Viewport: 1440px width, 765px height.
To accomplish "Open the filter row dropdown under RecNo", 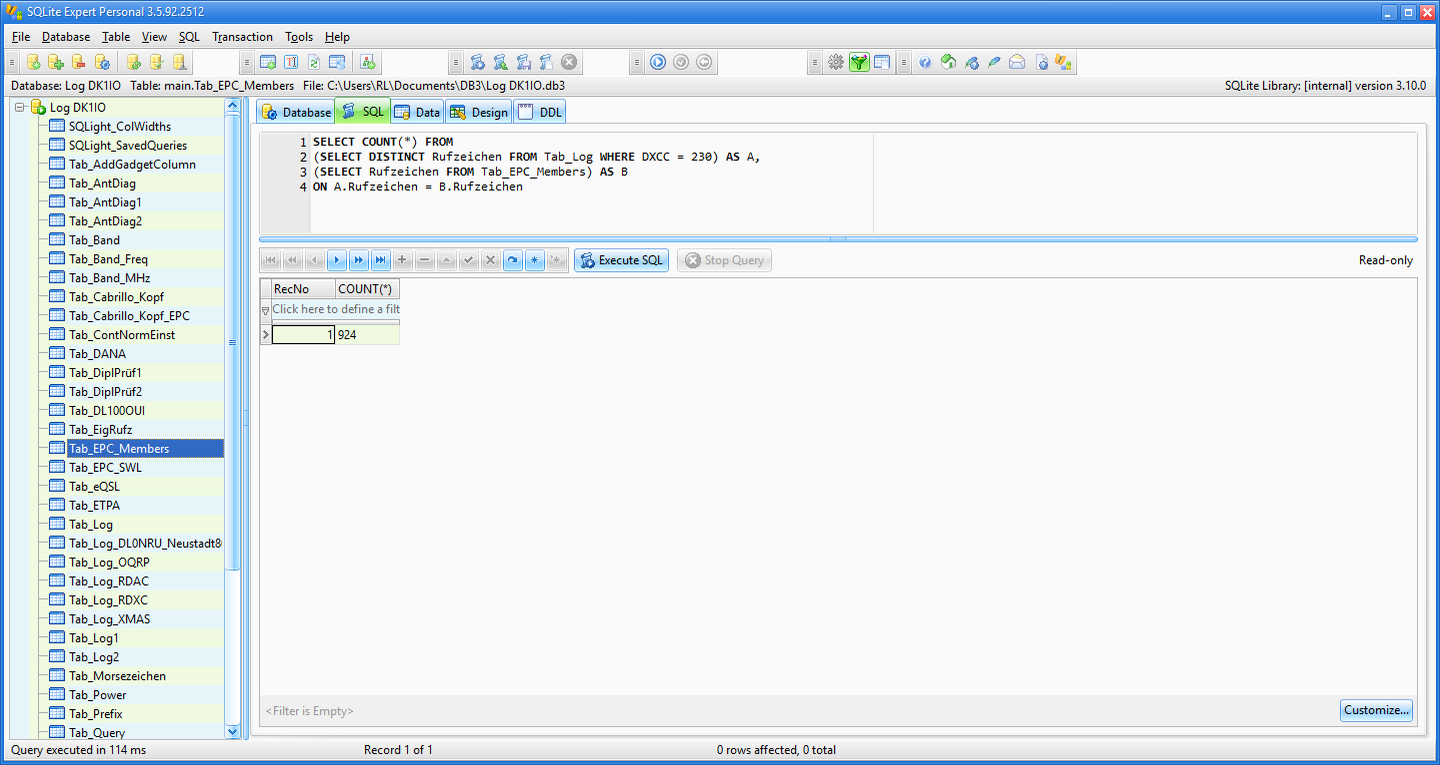I will (265, 310).
